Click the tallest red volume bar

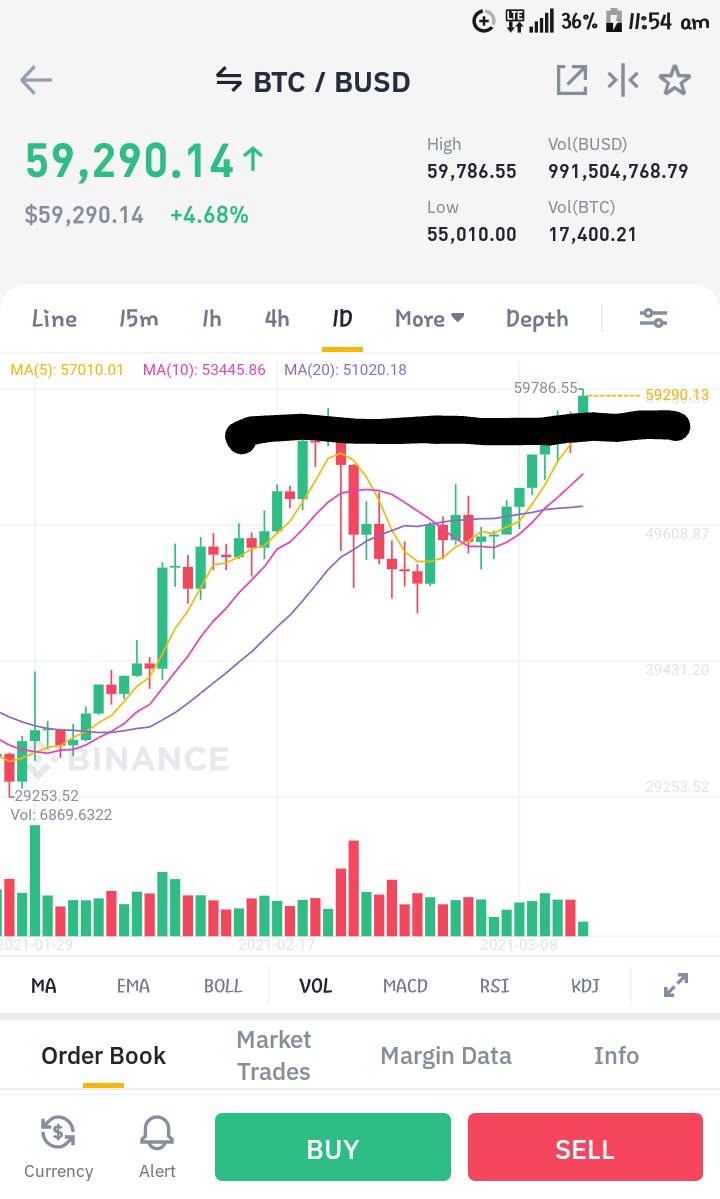354,889
